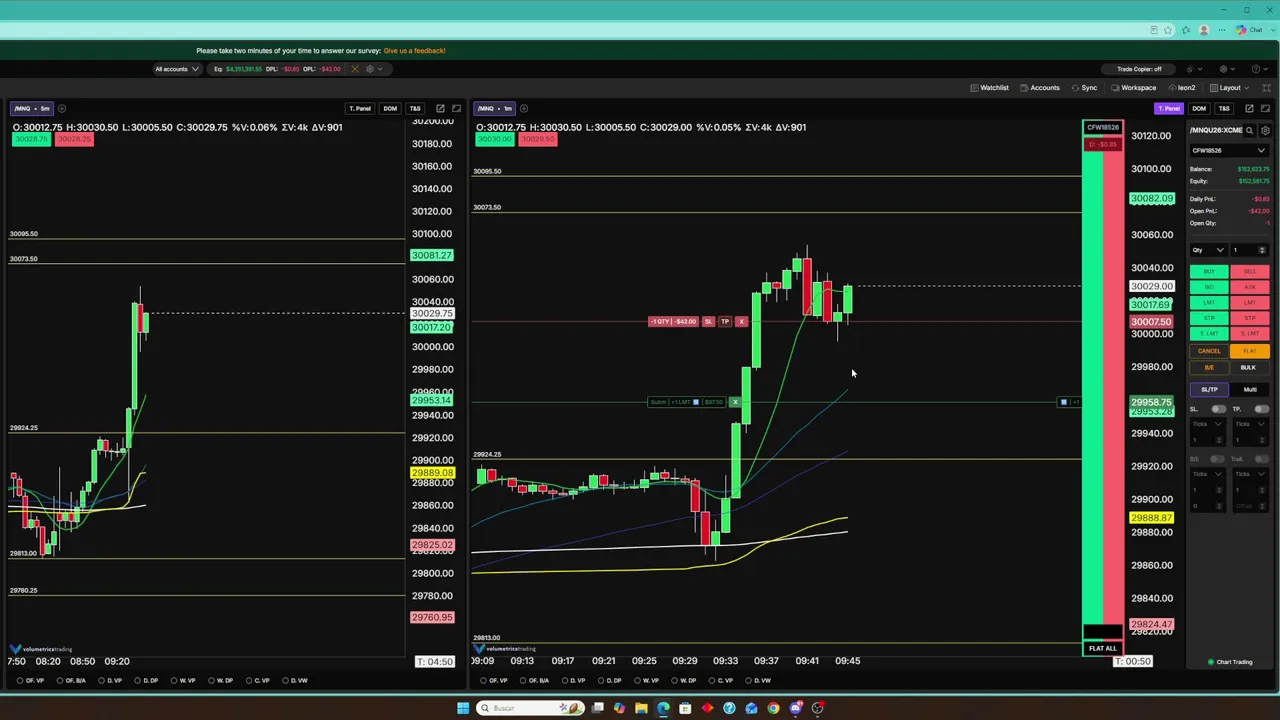Open the SL Ticks unit dropdown

tap(1208, 424)
